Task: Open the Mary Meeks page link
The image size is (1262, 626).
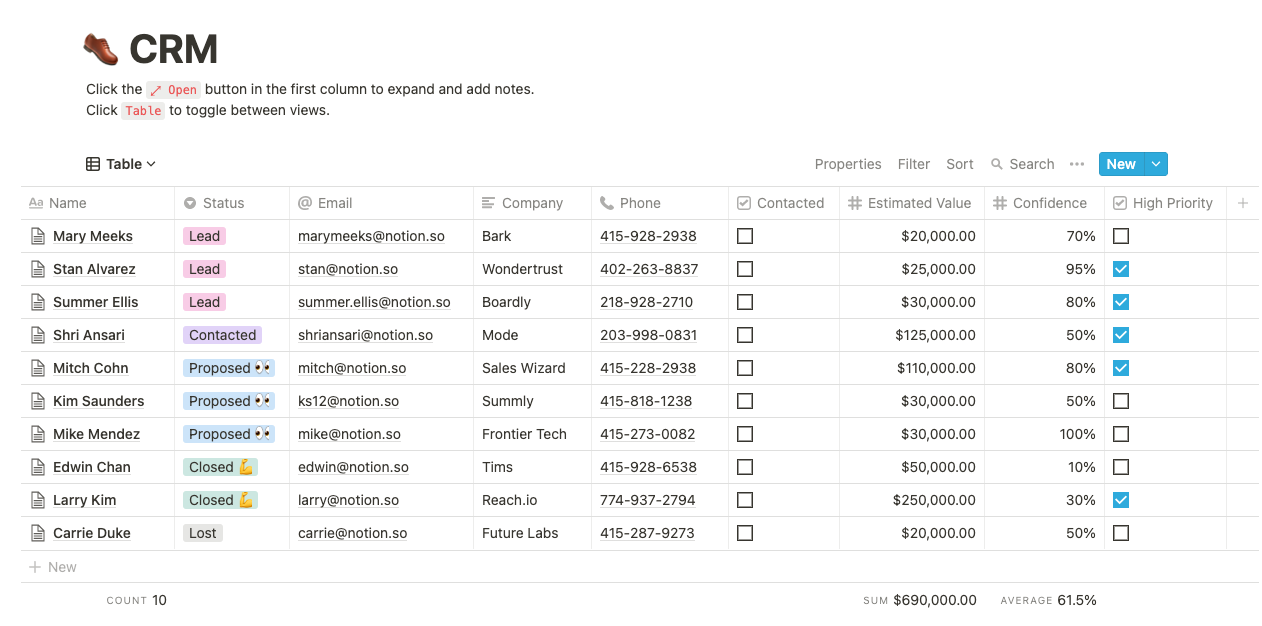Action: (93, 236)
